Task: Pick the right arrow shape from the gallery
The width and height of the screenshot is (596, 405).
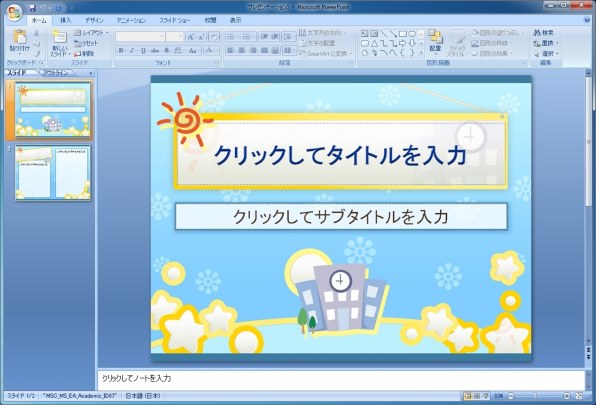Action: [x=403, y=43]
